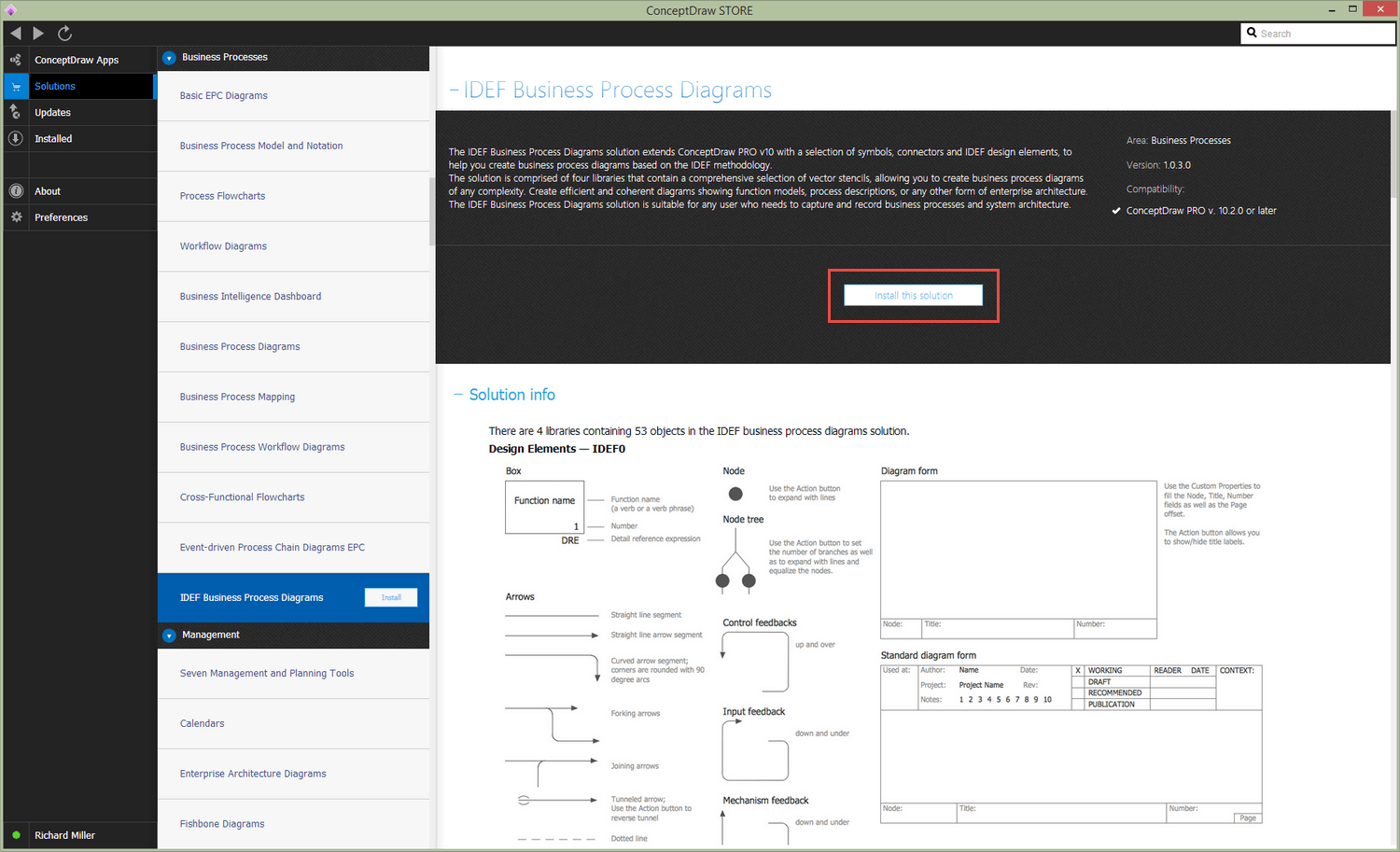Open Business Process Diagrams entry
Screen dimensions: 1400x852
(293, 347)
